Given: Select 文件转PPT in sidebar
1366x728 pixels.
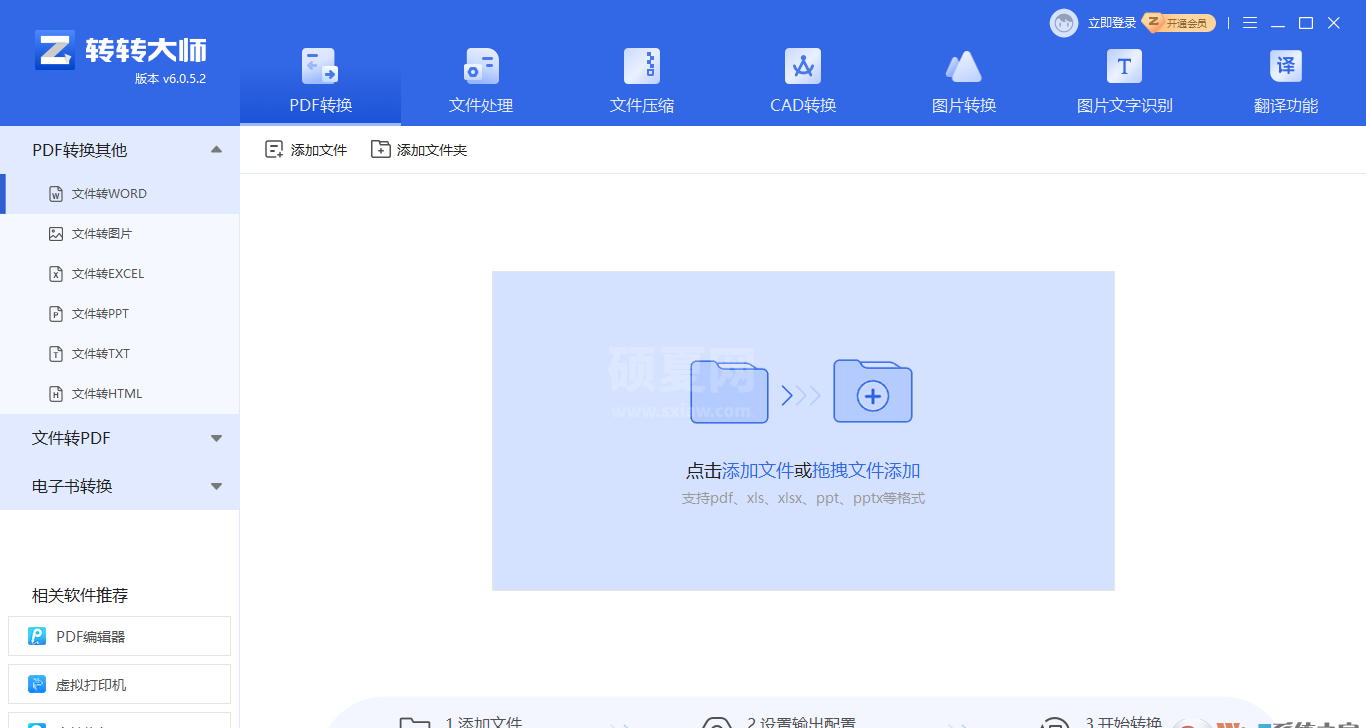Looking at the screenshot, I should tap(120, 314).
